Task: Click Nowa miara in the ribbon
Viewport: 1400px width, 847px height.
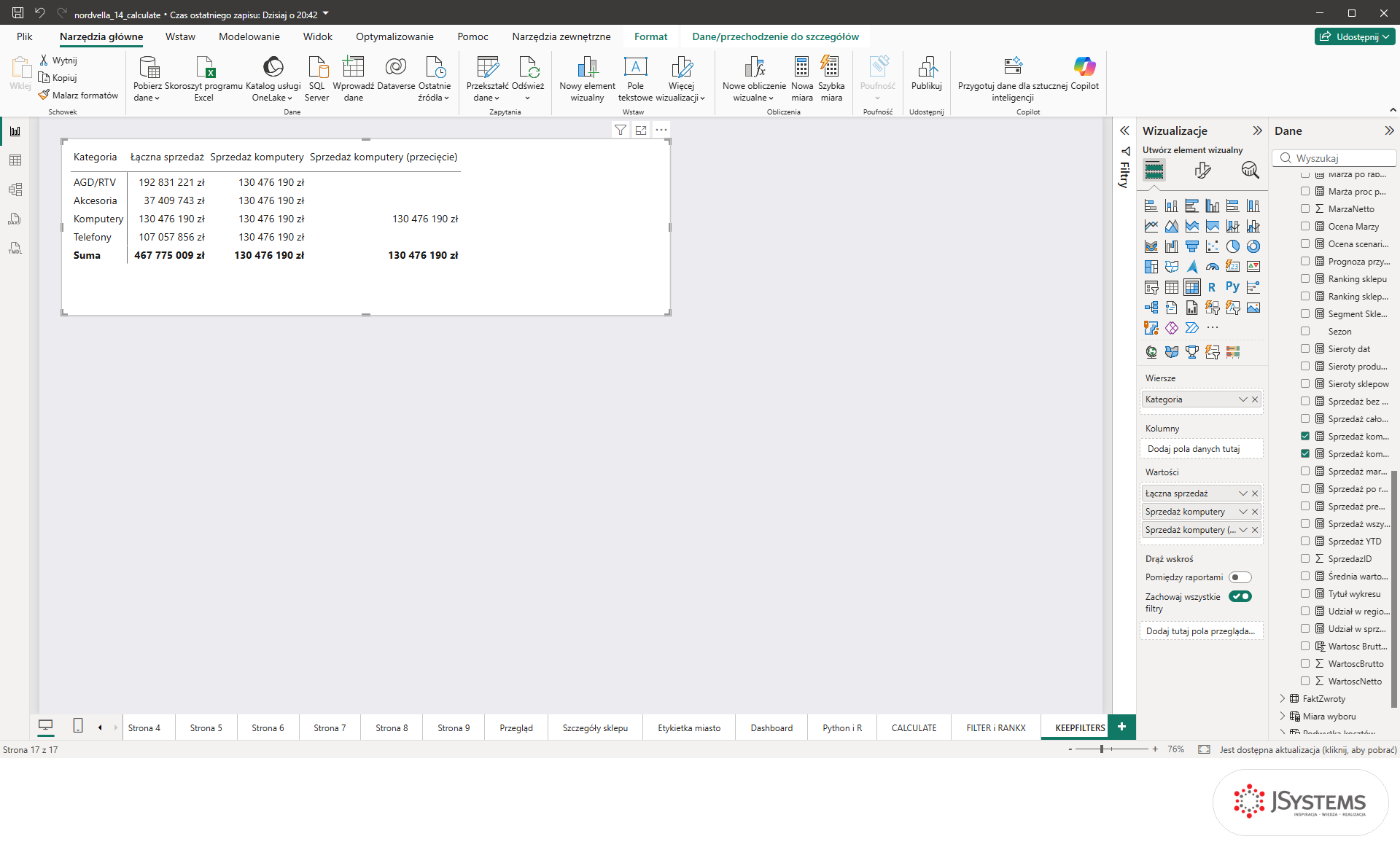Action: point(802,79)
